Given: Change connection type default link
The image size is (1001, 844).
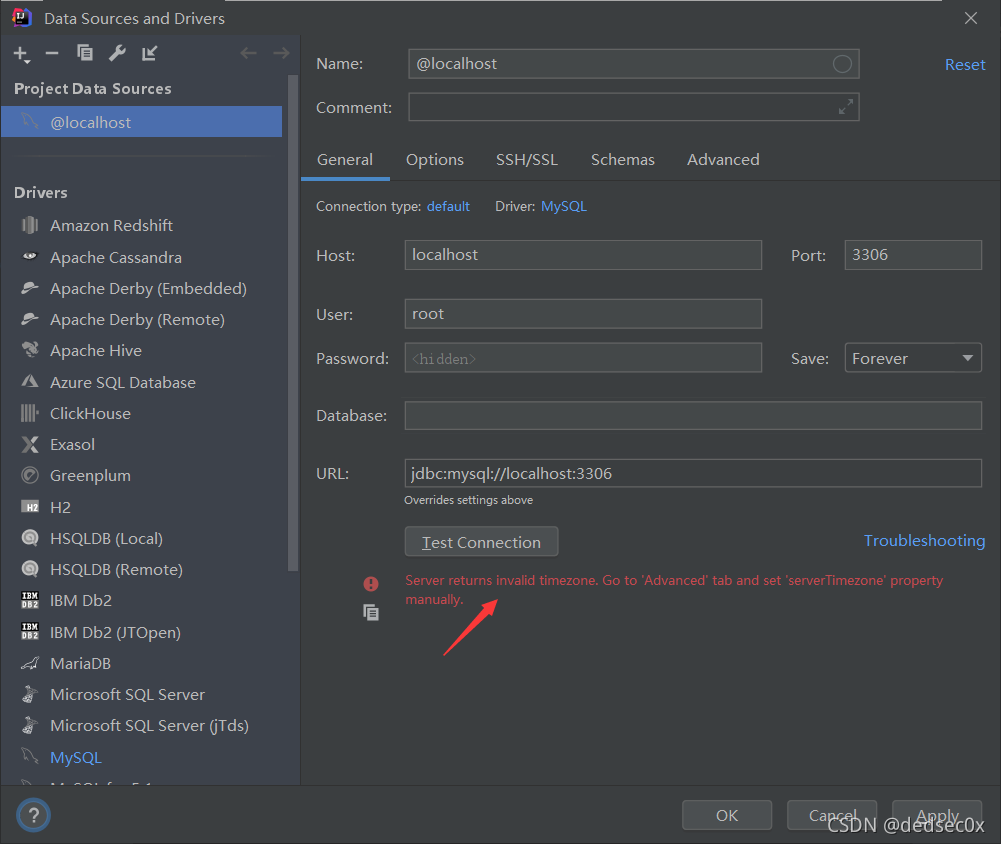Looking at the screenshot, I should point(448,206).
